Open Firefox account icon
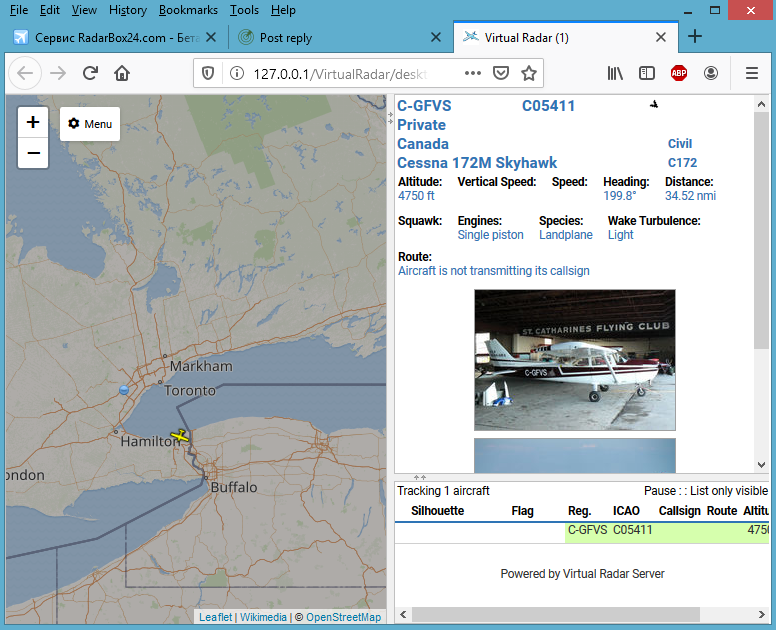Image resolution: width=776 pixels, height=630 pixels. (711, 73)
